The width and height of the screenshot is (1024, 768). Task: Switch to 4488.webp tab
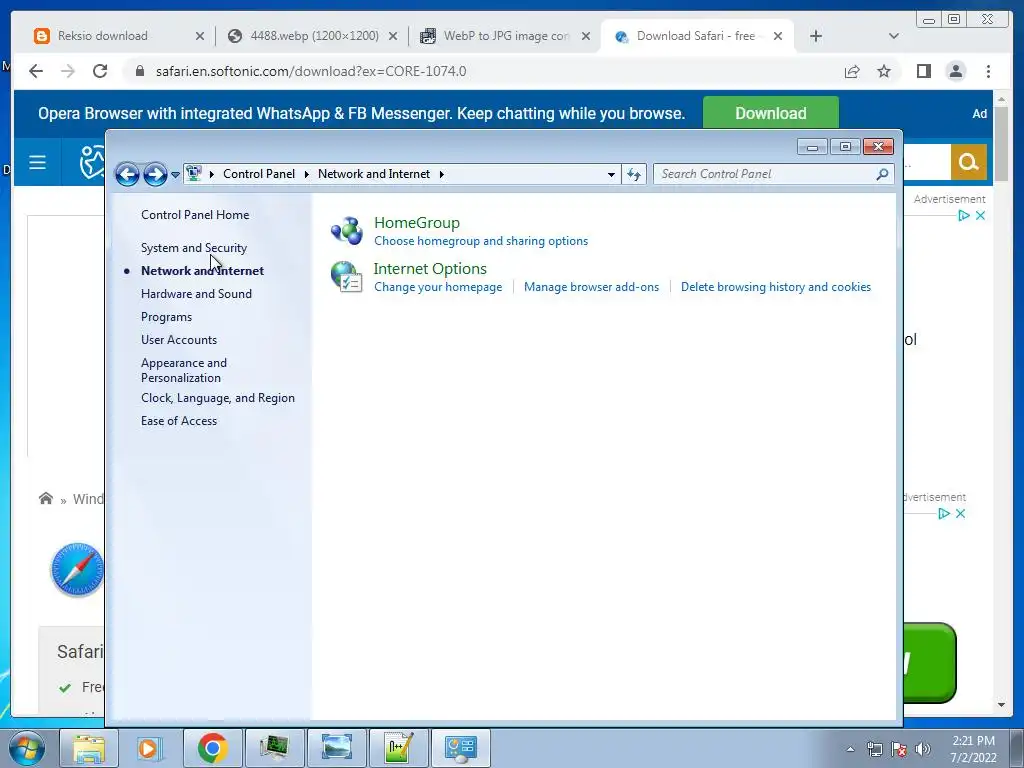coord(314,36)
